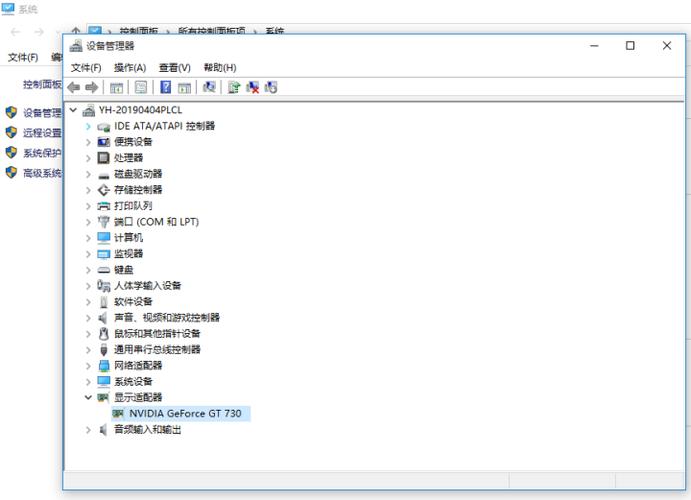The image size is (691, 500).
Task: Expand the 通用串行总线控制器 node
Action: coord(88,350)
